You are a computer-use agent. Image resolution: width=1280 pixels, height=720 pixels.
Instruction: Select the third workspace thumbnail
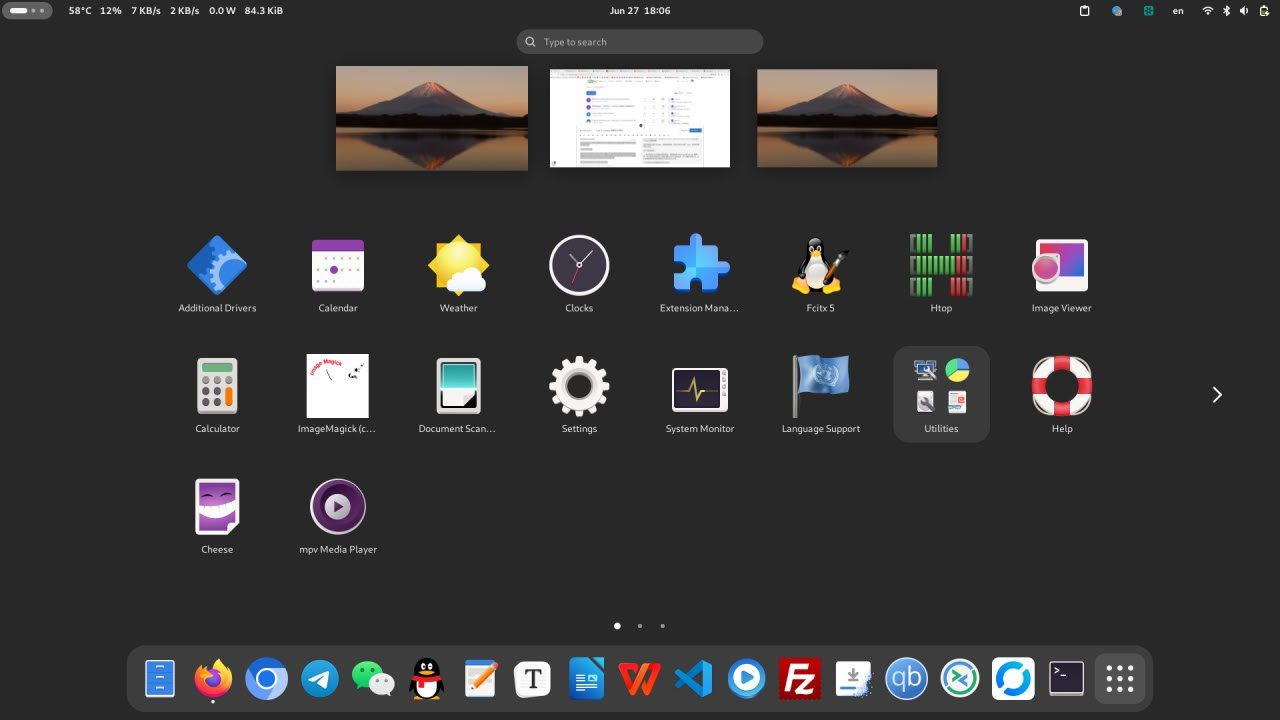pos(847,118)
